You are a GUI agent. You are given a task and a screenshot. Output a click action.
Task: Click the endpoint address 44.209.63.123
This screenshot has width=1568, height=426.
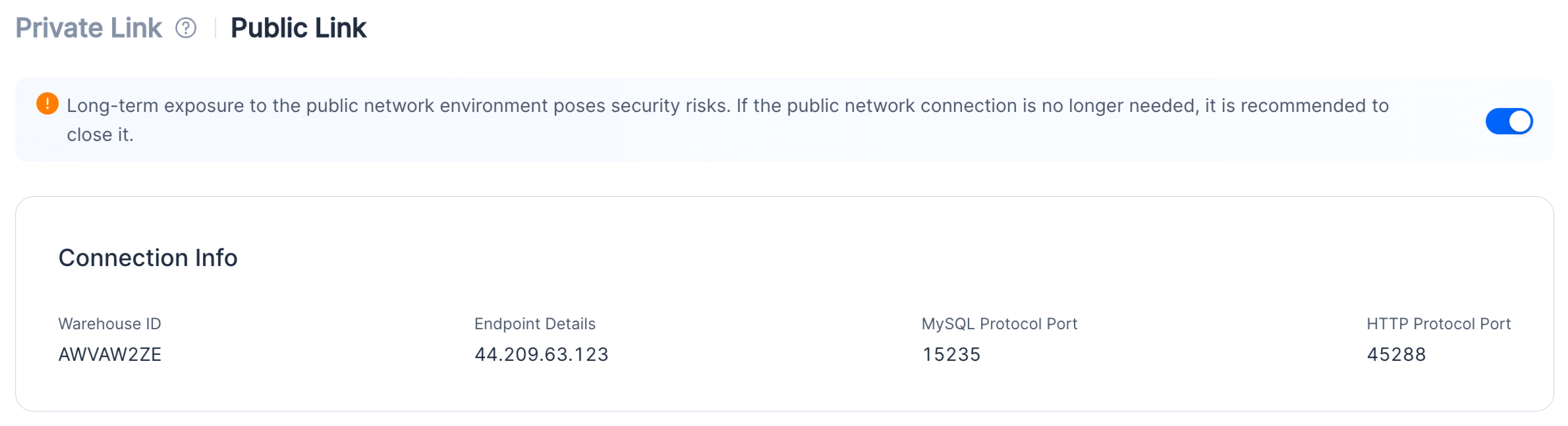pos(542,355)
